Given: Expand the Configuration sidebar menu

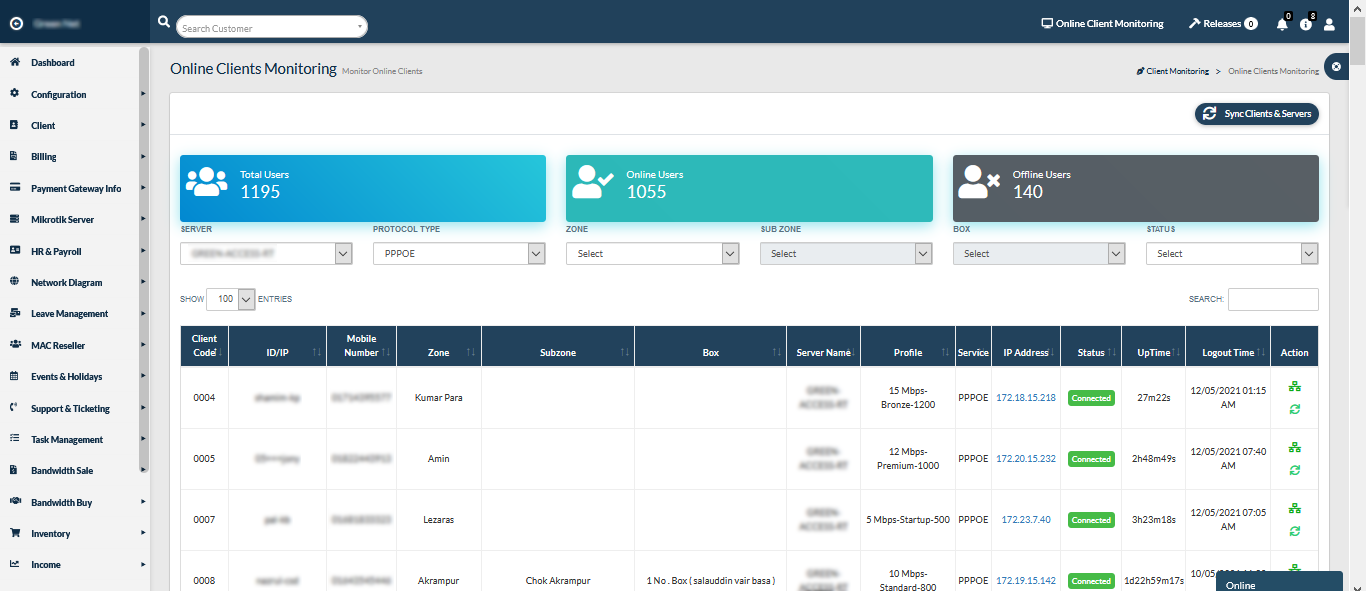Looking at the screenshot, I should pyautogui.click(x=60, y=93).
